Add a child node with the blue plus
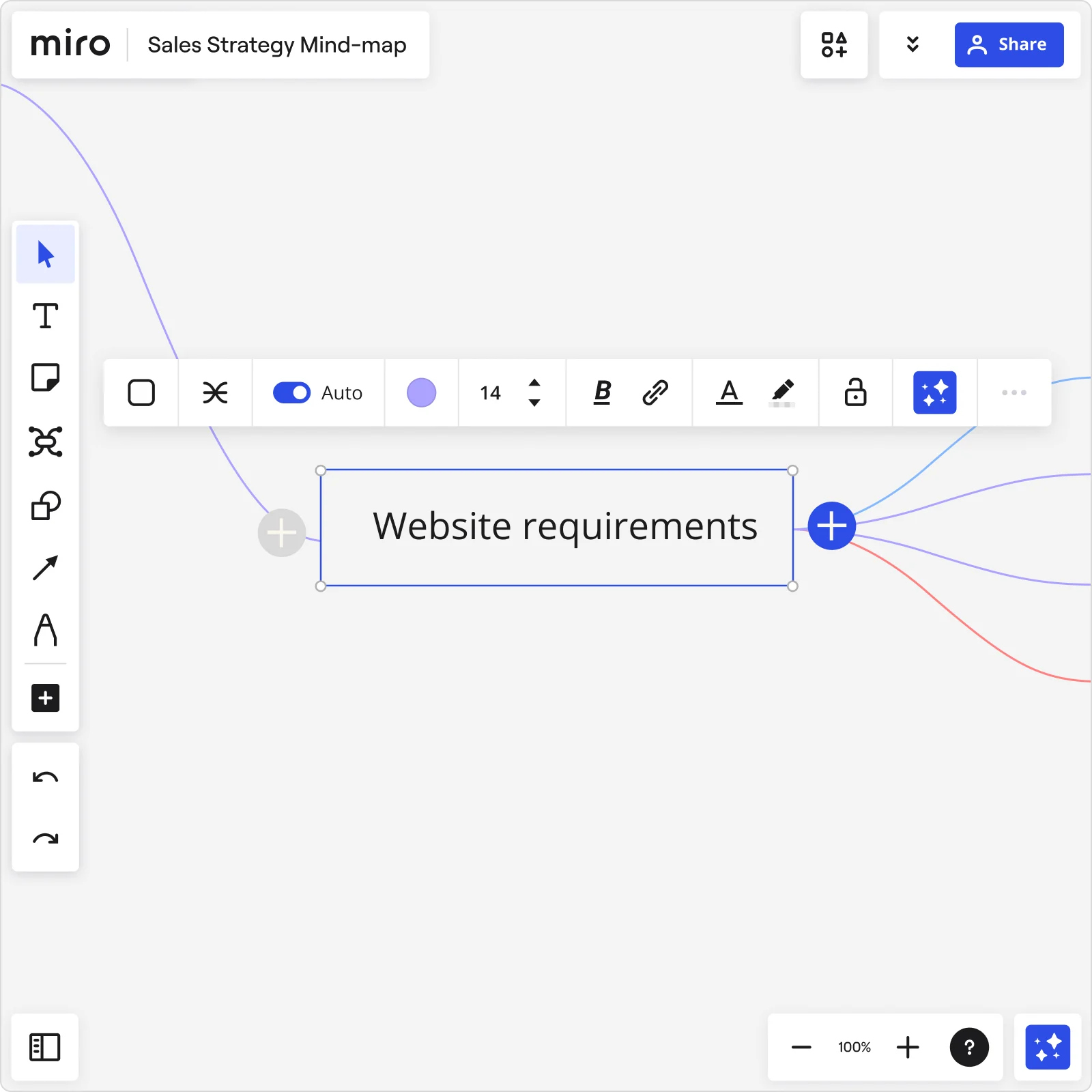The height and width of the screenshot is (1092, 1092). point(831,526)
